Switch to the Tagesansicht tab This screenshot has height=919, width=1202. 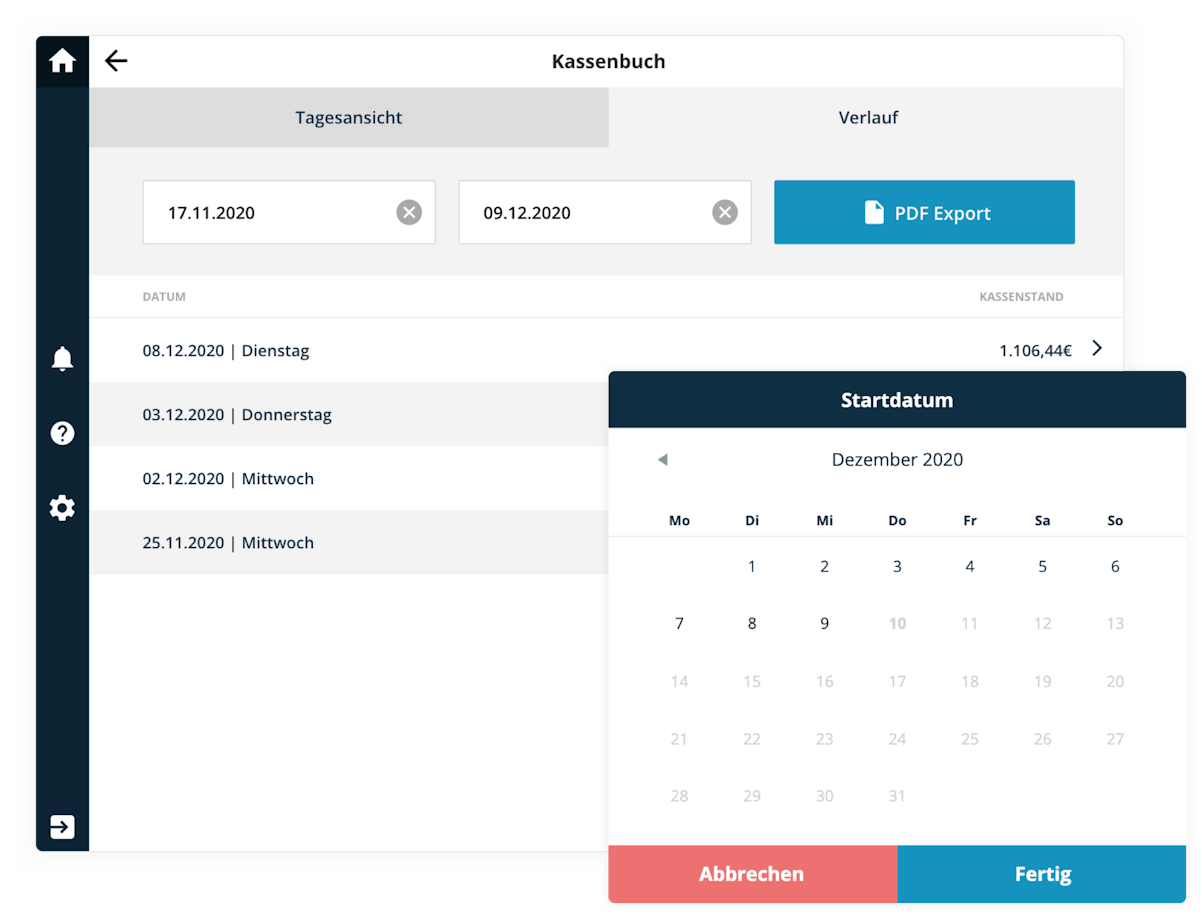348,117
